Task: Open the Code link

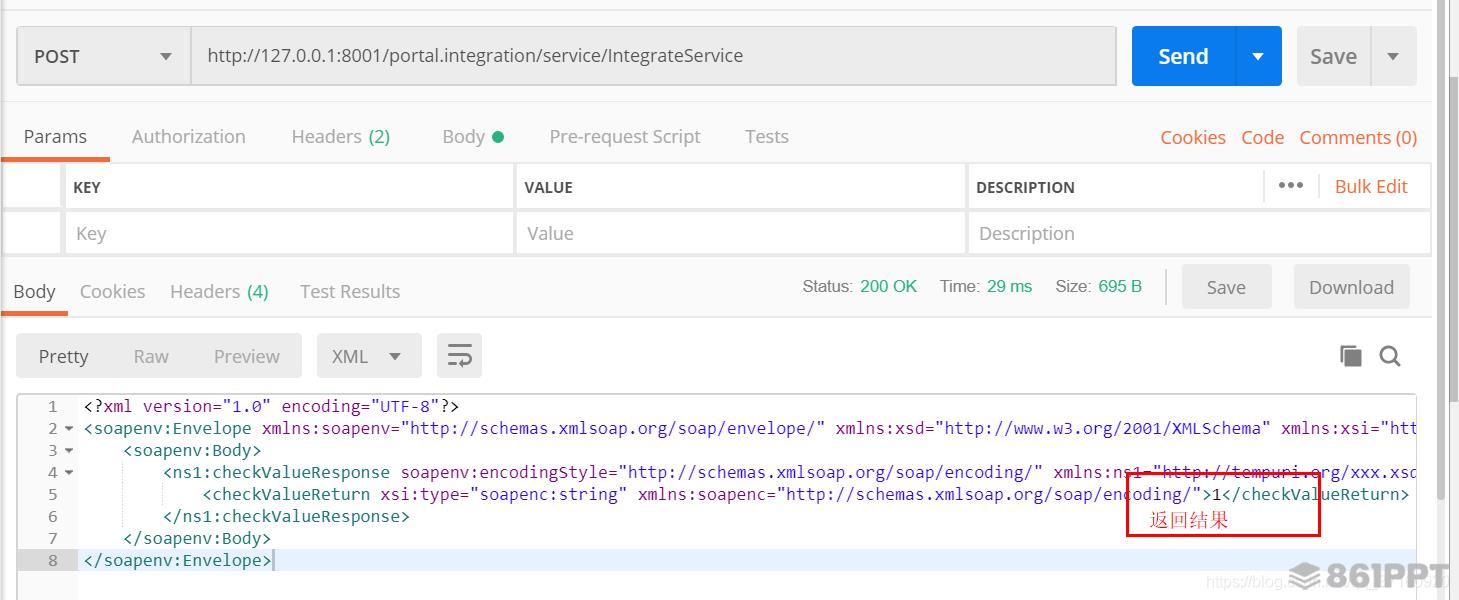Action: click(x=1263, y=137)
